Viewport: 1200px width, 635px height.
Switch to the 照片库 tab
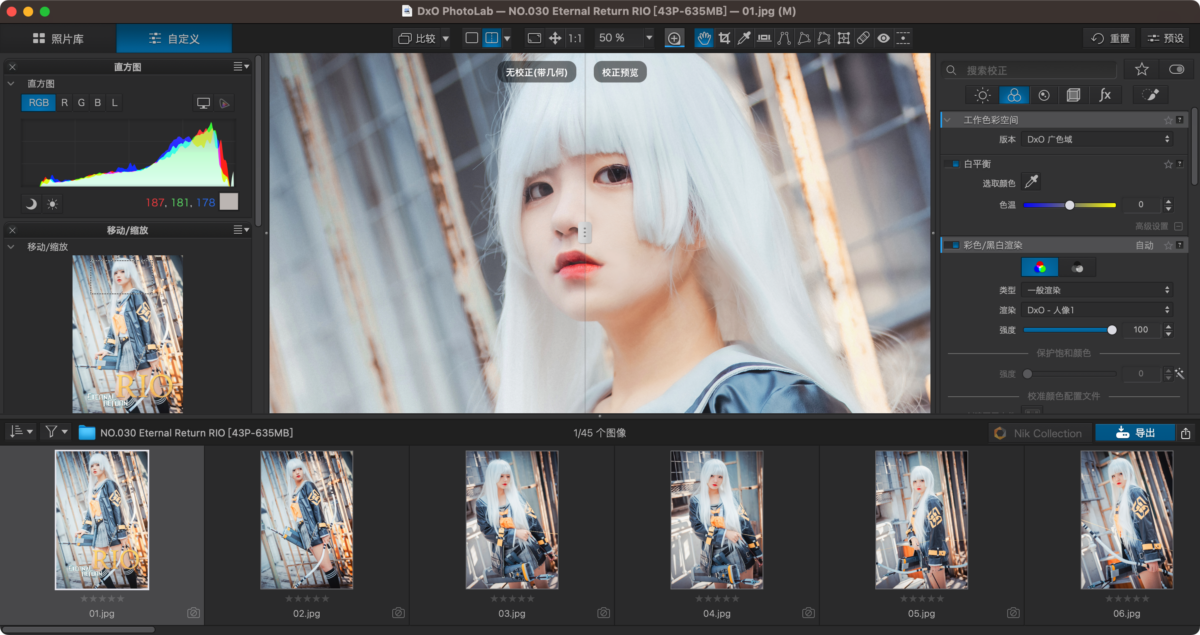tap(58, 38)
